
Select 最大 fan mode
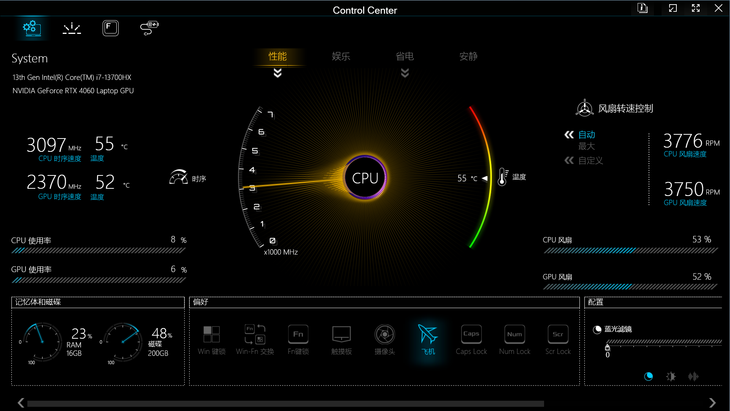click(587, 146)
